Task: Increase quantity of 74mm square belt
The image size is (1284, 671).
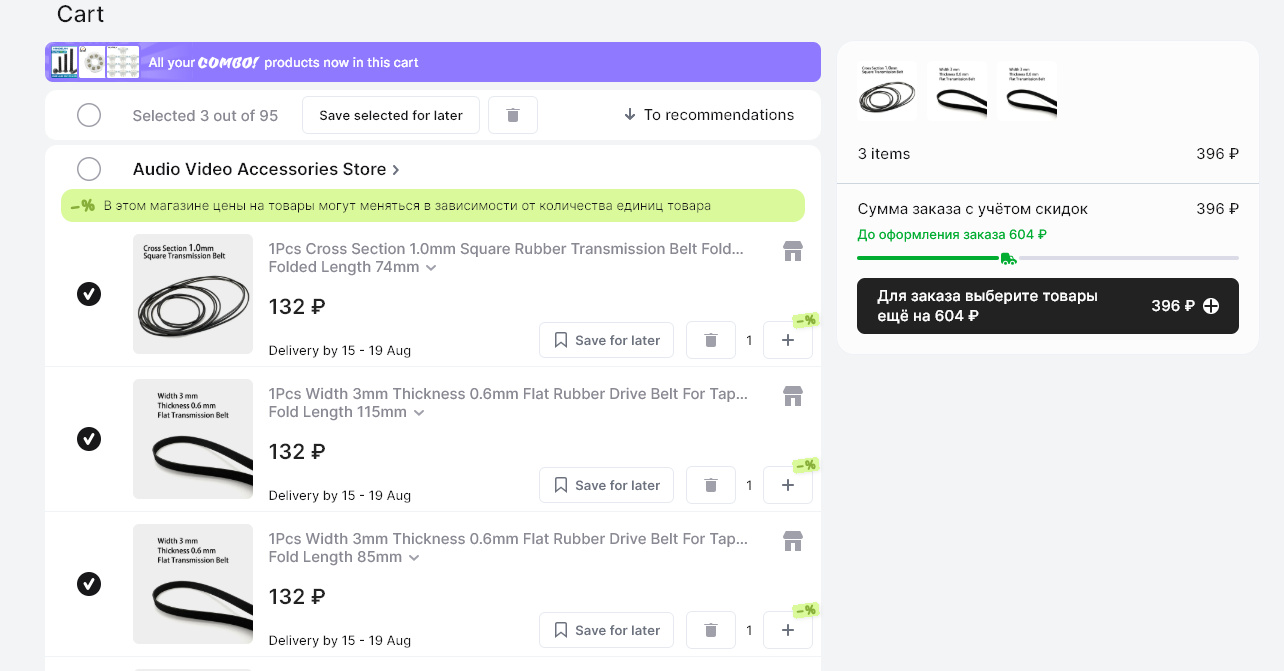Action: (787, 340)
